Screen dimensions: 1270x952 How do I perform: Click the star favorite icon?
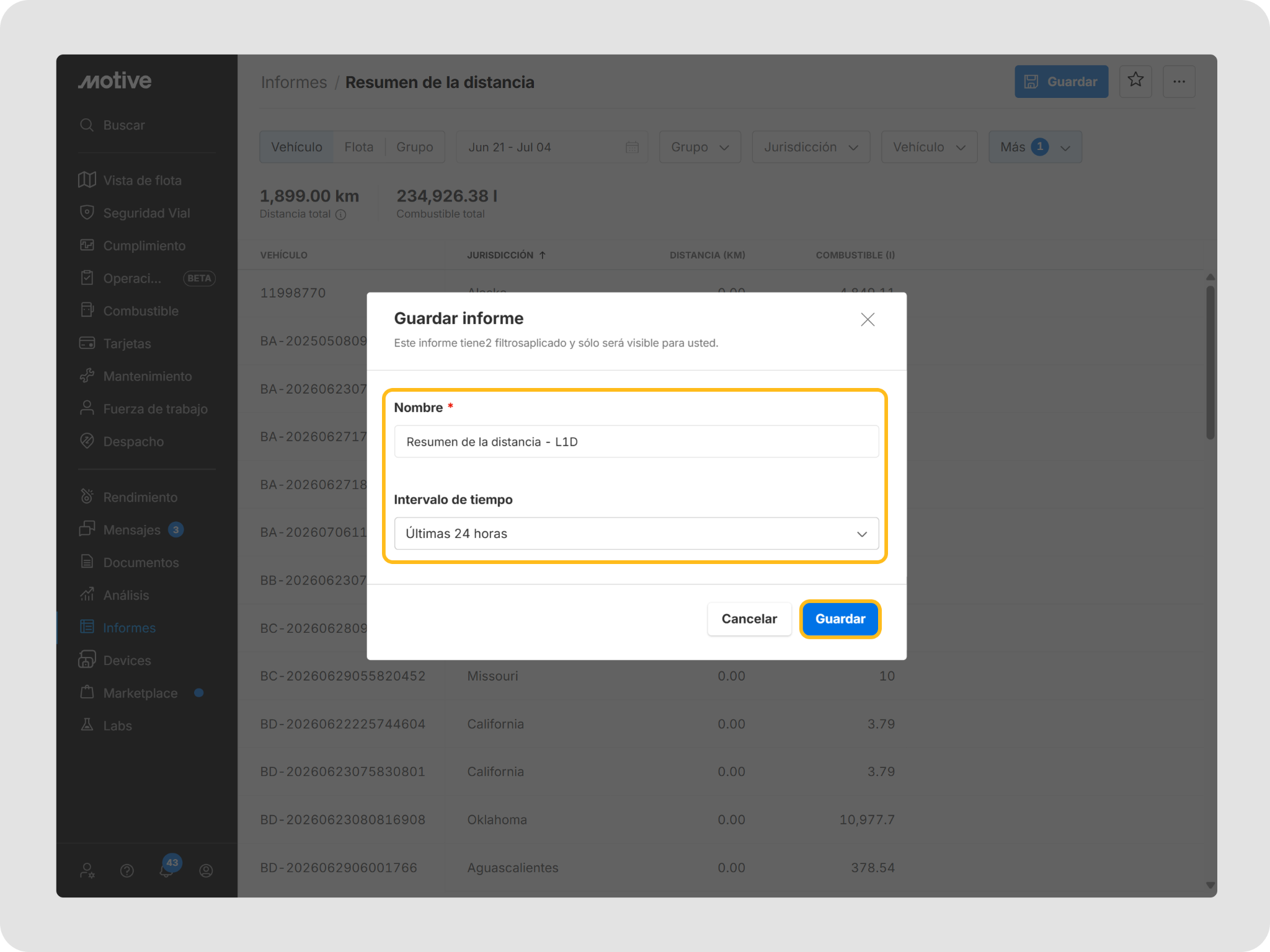pyautogui.click(x=1135, y=81)
